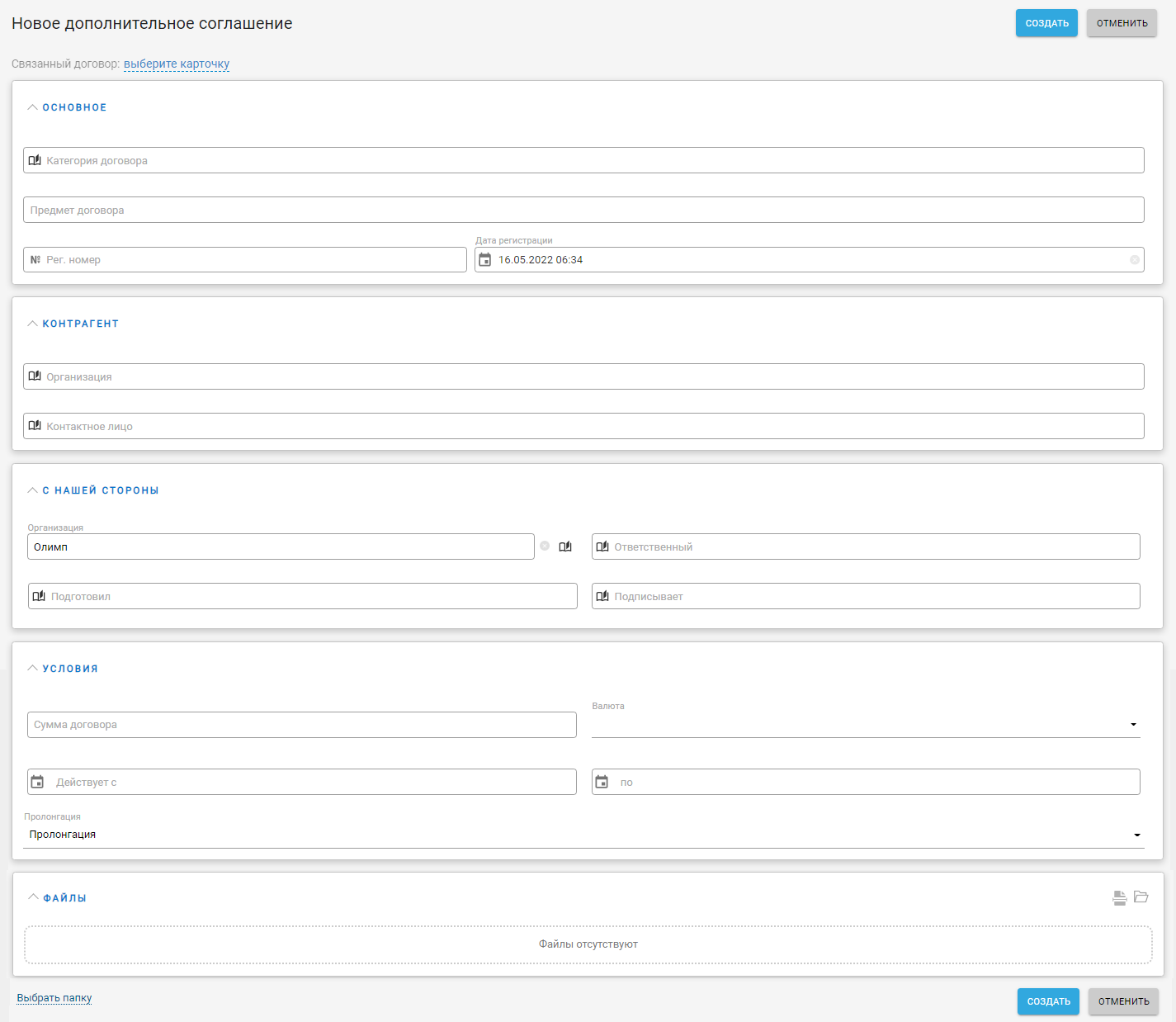The image size is (1176, 1022).
Task: Open directory lookup icon in Категория договора field
Action: click(35, 160)
